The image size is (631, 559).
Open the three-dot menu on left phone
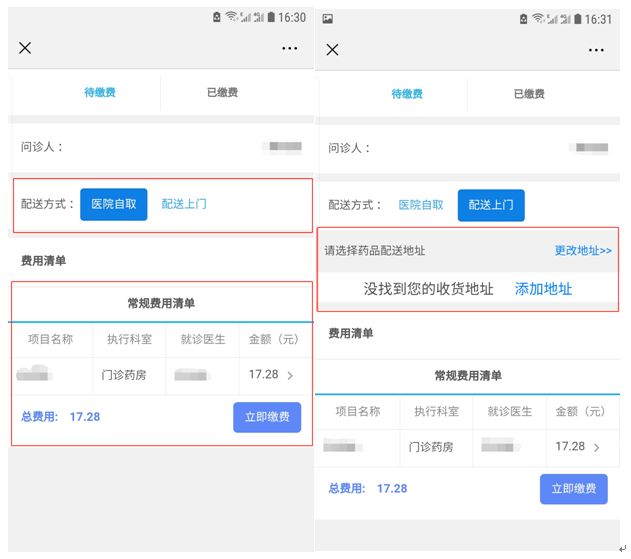click(x=290, y=48)
